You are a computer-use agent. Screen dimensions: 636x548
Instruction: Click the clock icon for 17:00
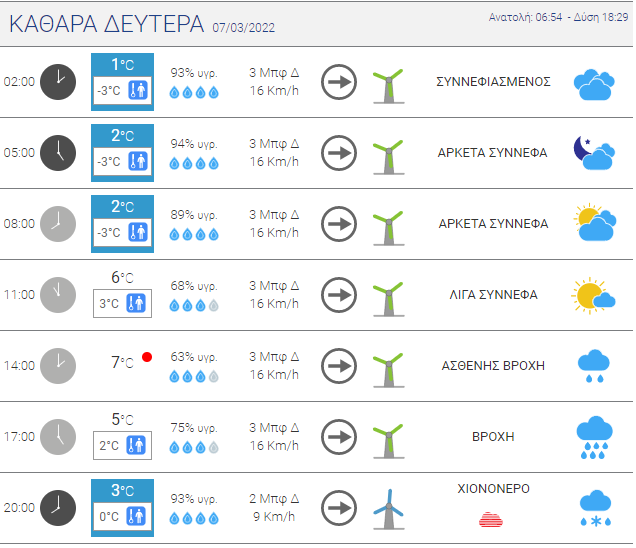[57, 436]
